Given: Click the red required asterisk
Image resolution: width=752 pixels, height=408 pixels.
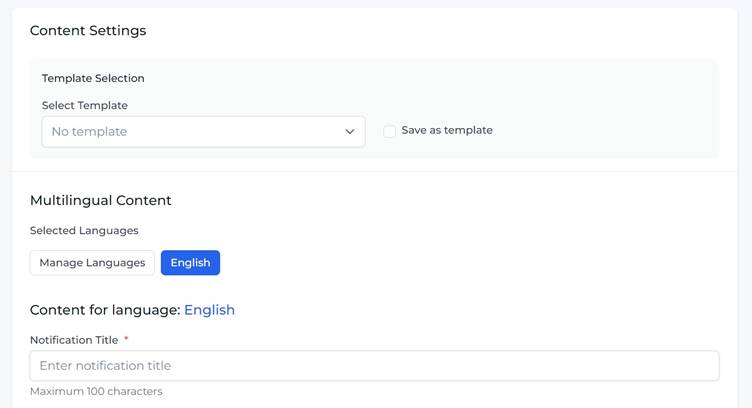Looking at the screenshot, I should pyautogui.click(x=126, y=340).
